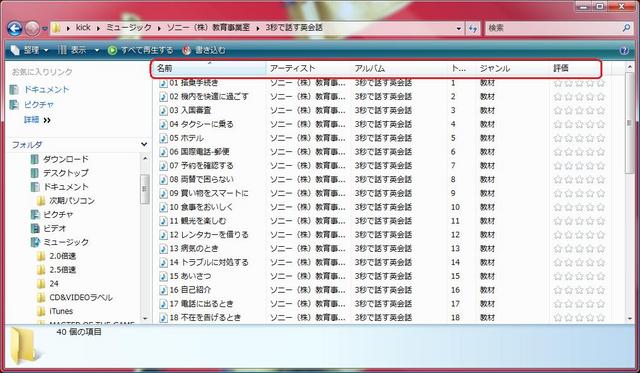This screenshot has height=373, width=640.
Task: Open the address bar history dropdown
Action: 459,29
